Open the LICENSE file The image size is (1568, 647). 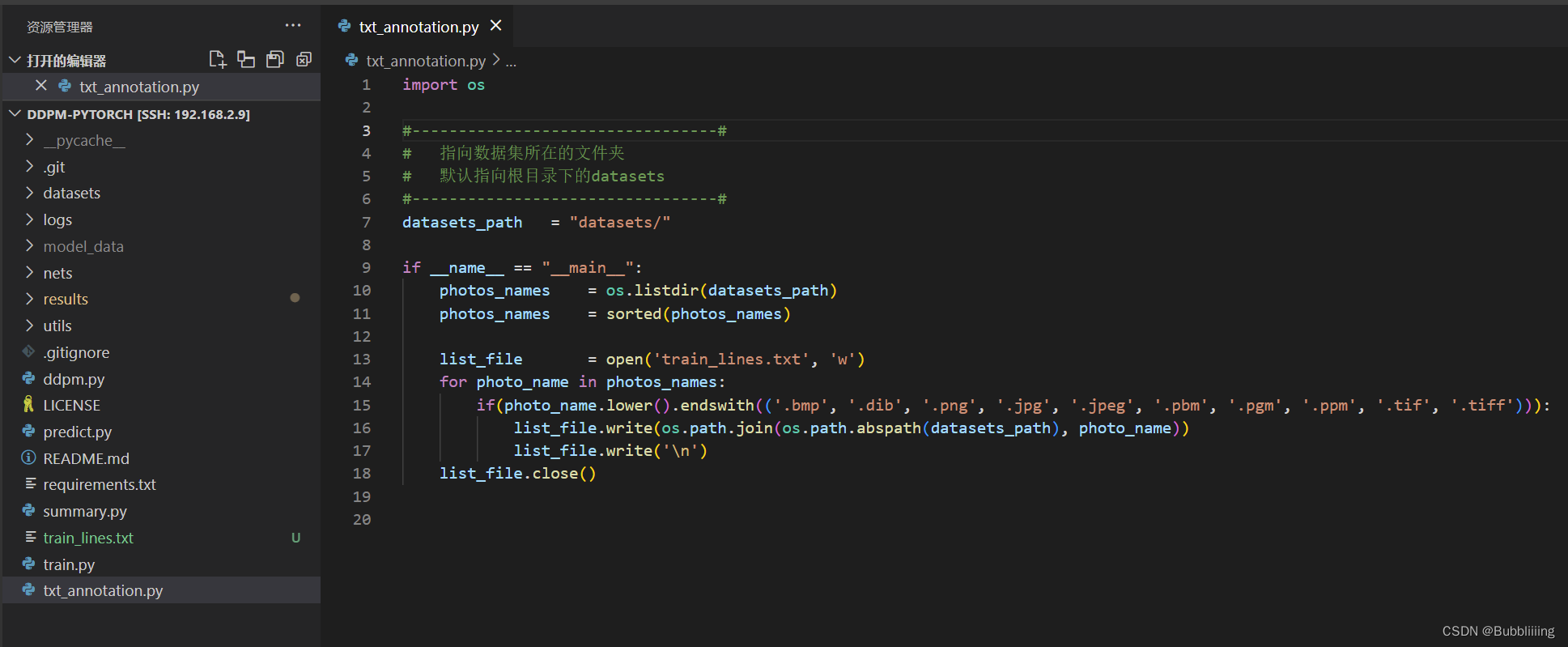click(x=162, y=405)
